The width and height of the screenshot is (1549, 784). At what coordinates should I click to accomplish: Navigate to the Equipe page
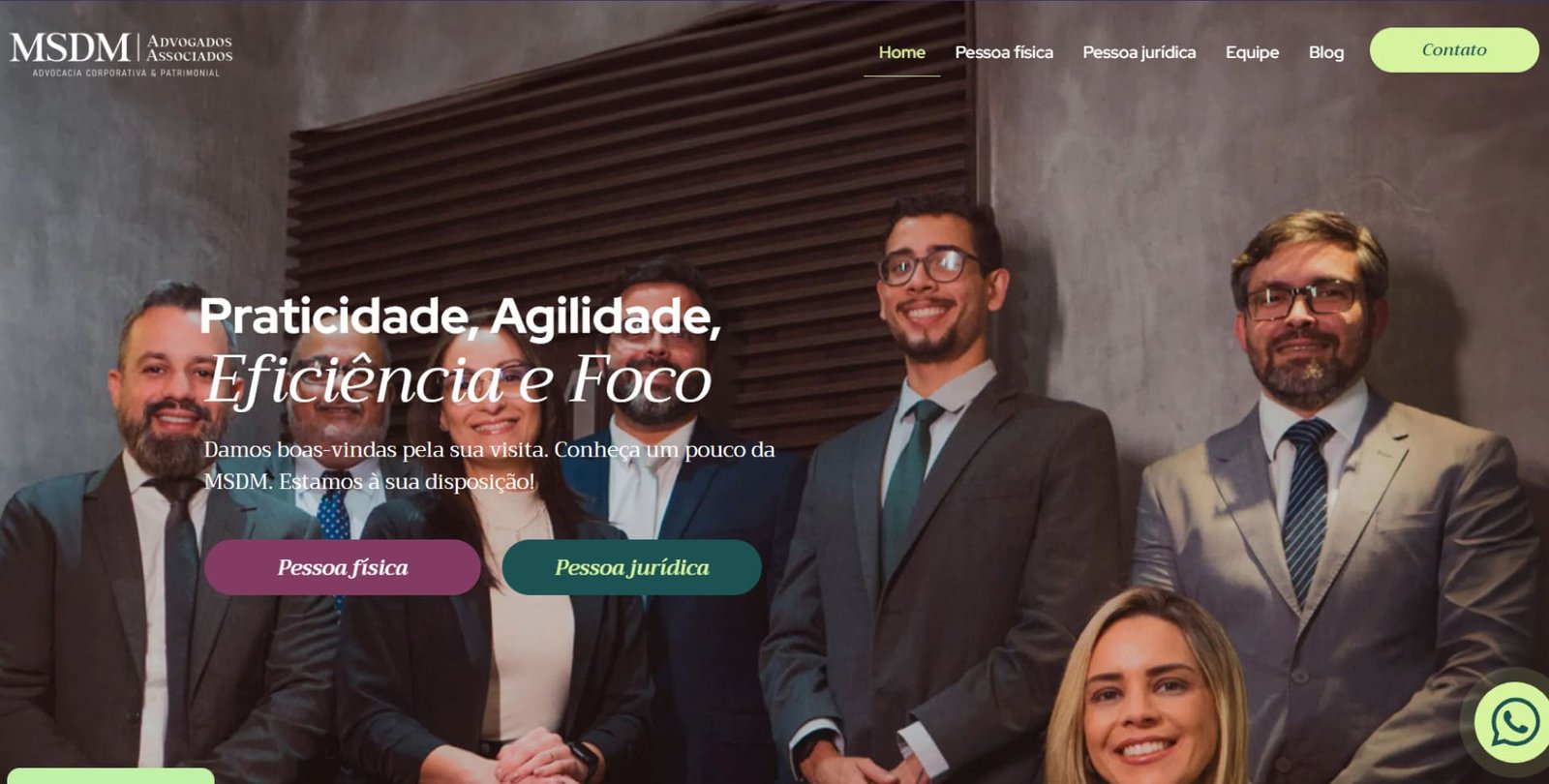pyautogui.click(x=1252, y=52)
